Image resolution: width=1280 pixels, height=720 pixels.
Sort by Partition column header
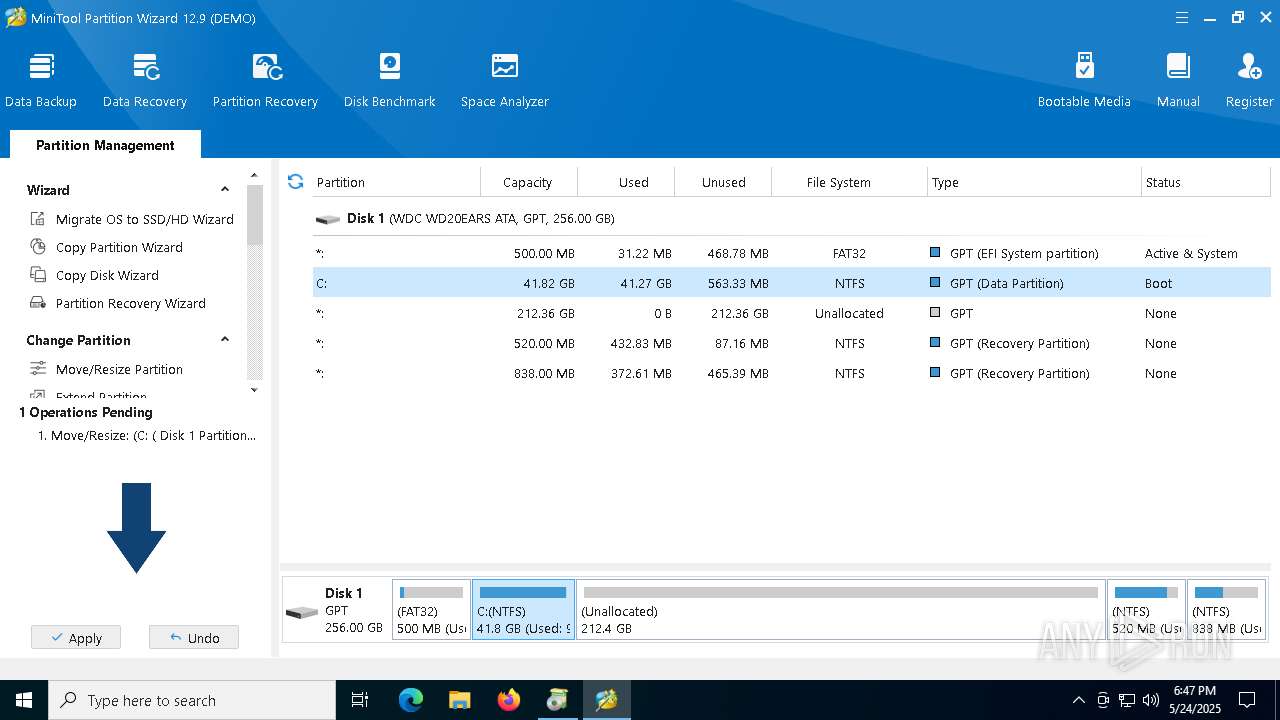396,182
